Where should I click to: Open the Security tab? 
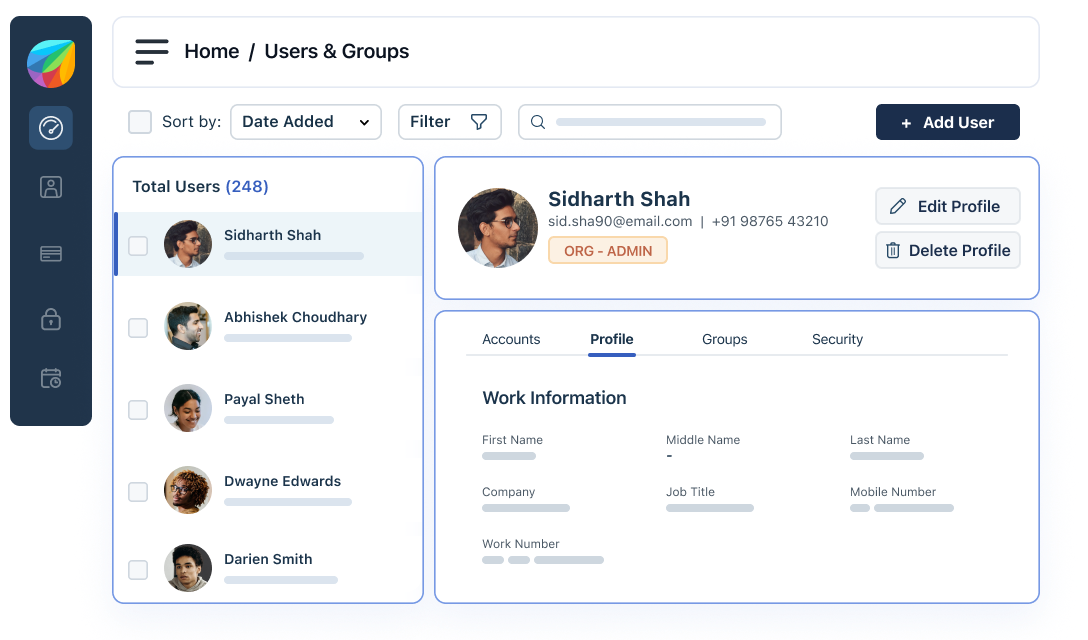pyautogui.click(x=837, y=339)
